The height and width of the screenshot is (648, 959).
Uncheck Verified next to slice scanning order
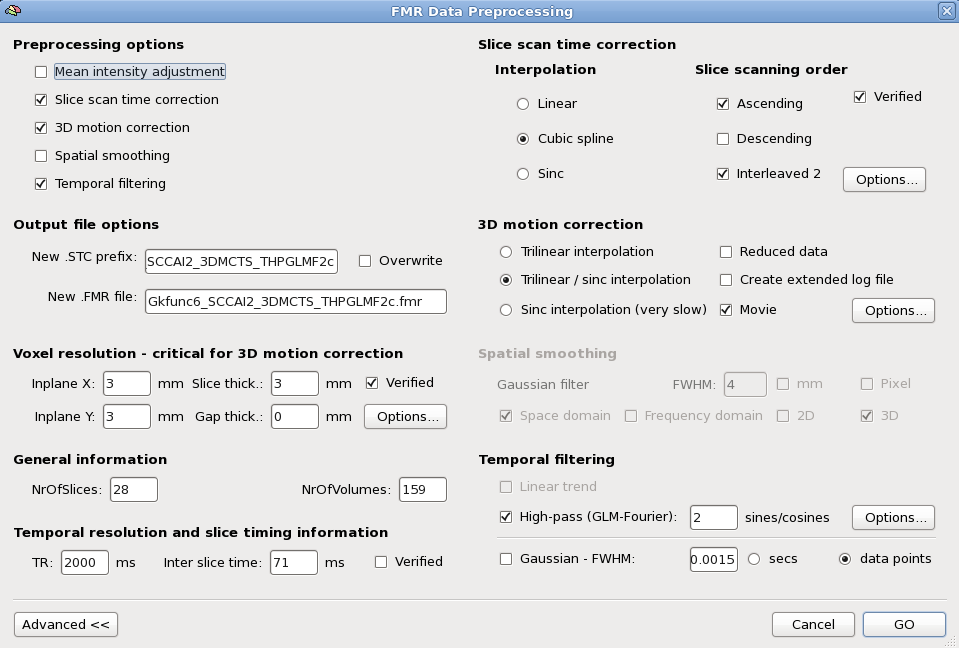(x=857, y=96)
